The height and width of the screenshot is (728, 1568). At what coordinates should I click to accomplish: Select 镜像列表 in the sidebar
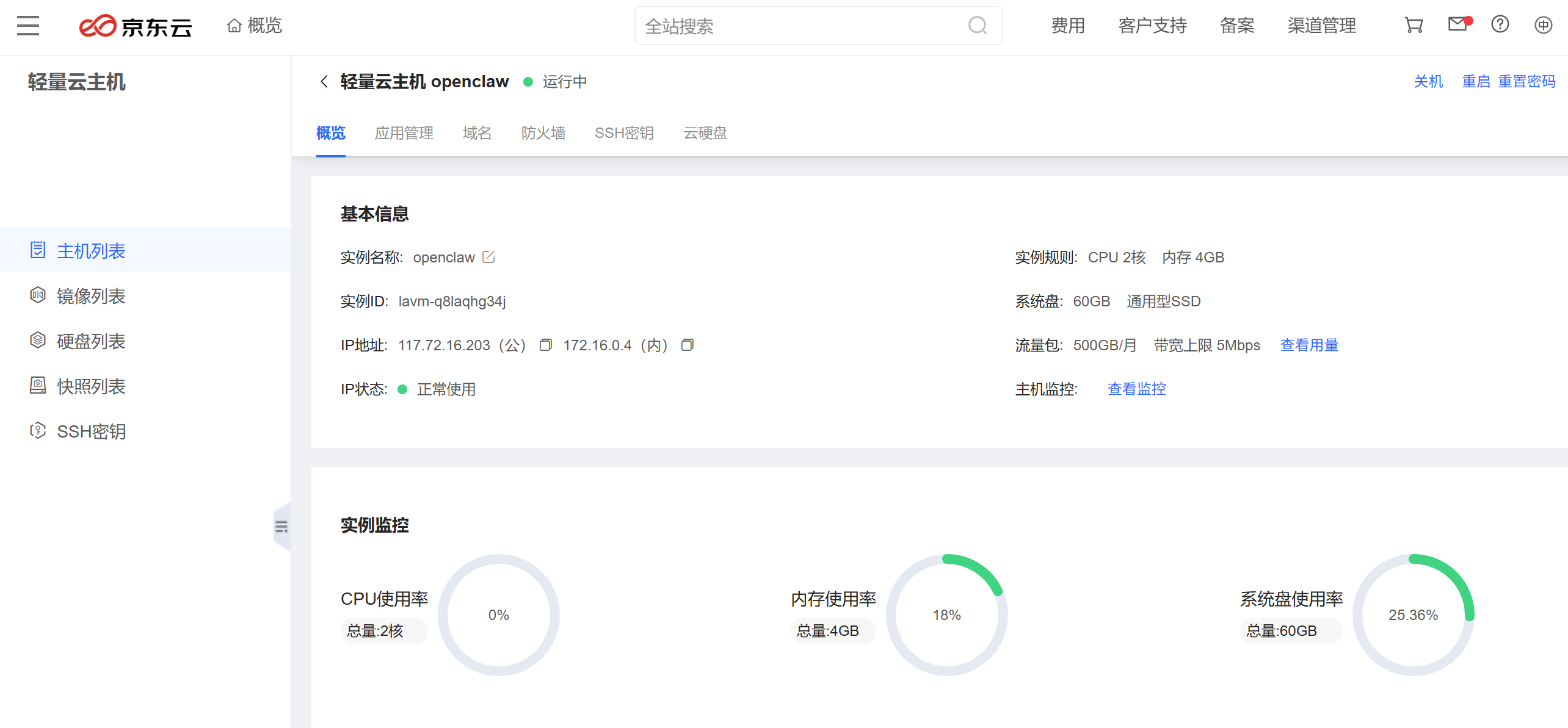[91, 297]
